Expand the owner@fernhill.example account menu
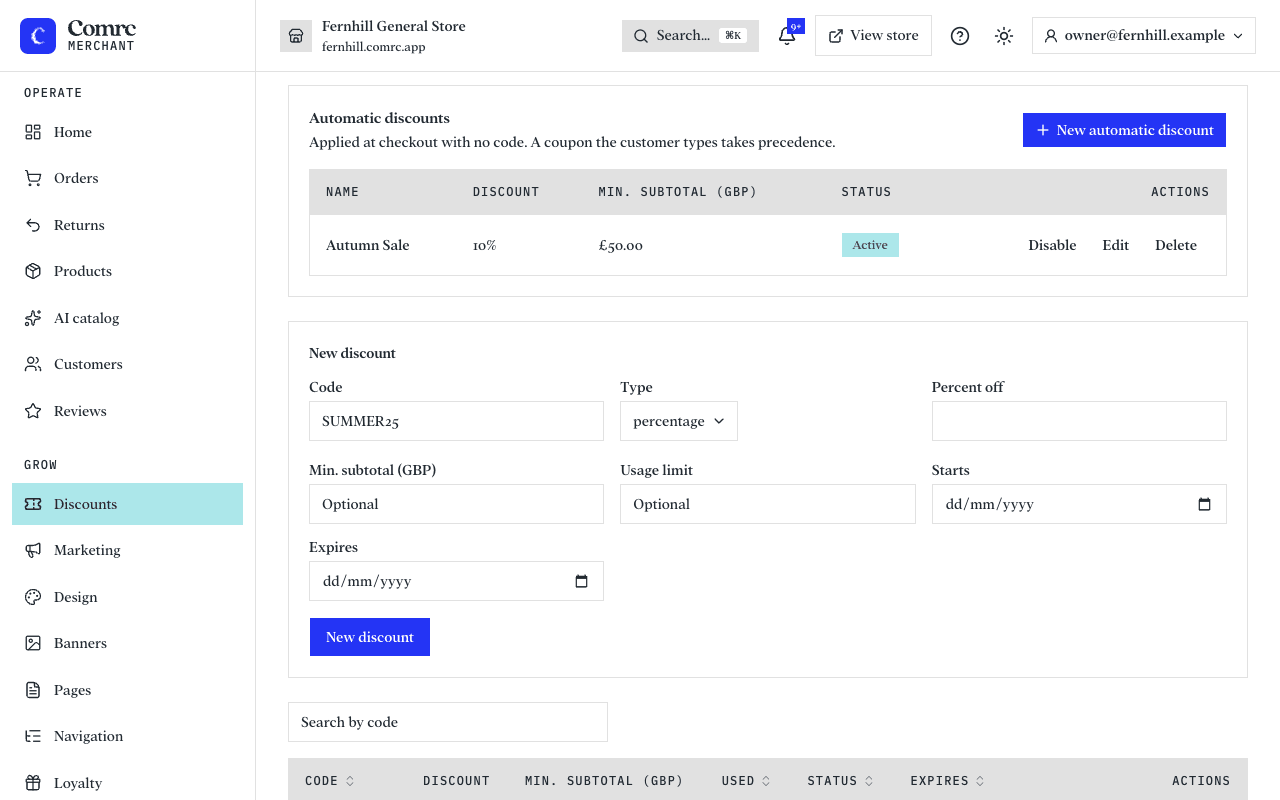 pyautogui.click(x=1144, y=35)
